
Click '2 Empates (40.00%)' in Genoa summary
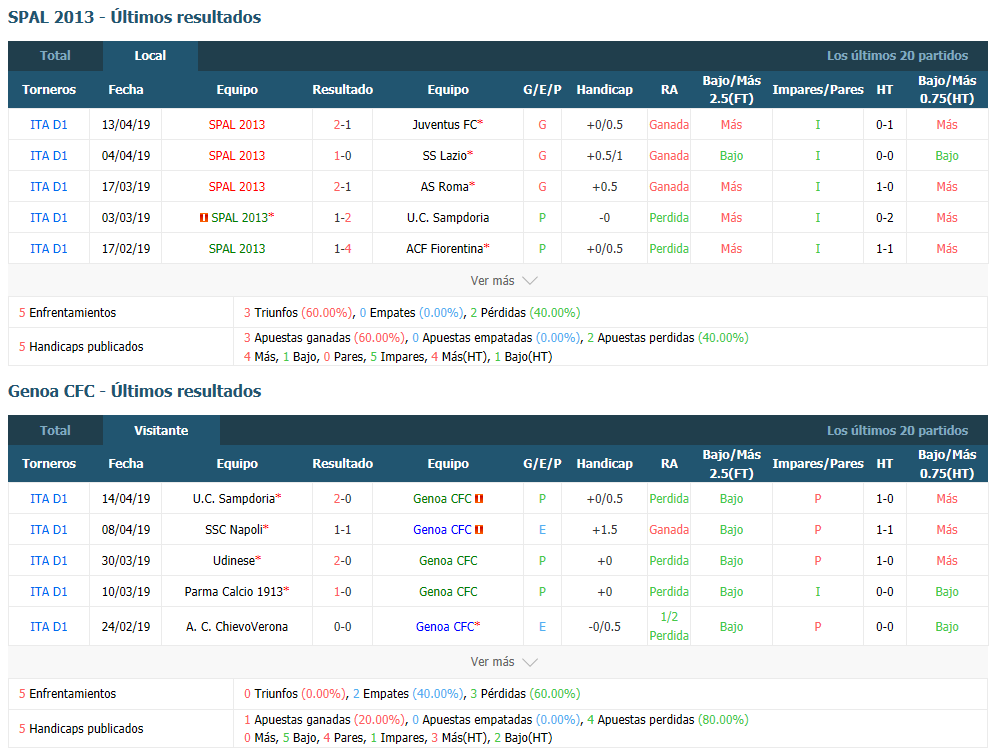point(408,694)
